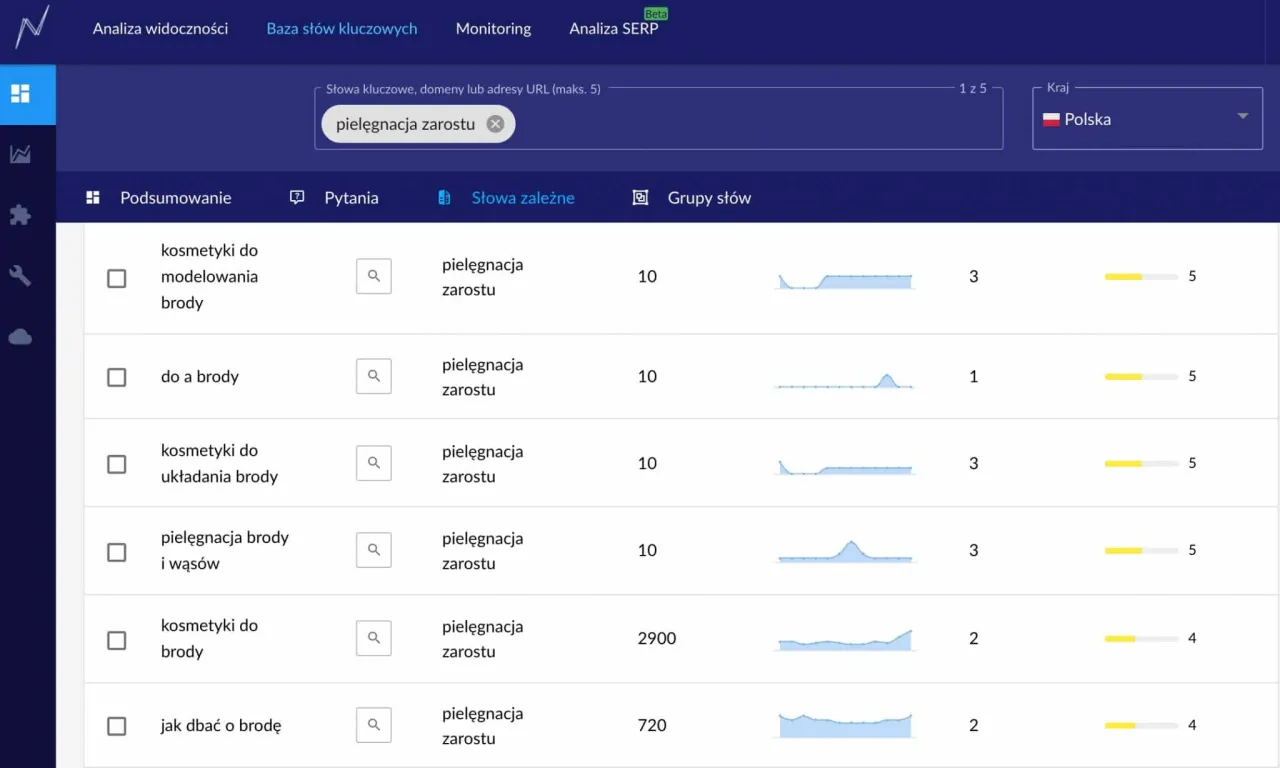Click the chart analytics sidebar icon
Image resolution: width=1280 pixels, height=768 pixels.
[21, 154]
